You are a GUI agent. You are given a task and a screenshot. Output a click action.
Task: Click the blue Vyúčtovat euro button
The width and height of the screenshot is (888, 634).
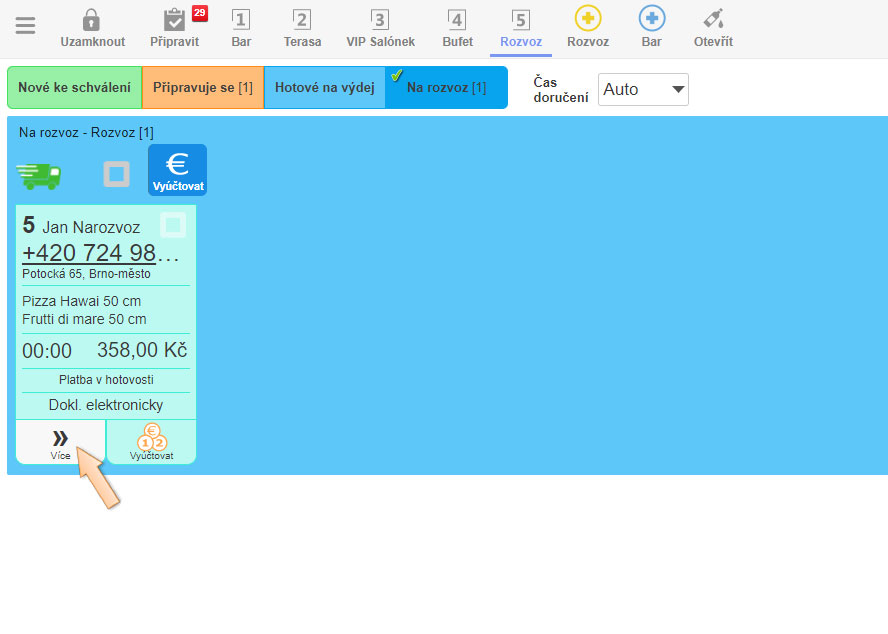point(177,170)
